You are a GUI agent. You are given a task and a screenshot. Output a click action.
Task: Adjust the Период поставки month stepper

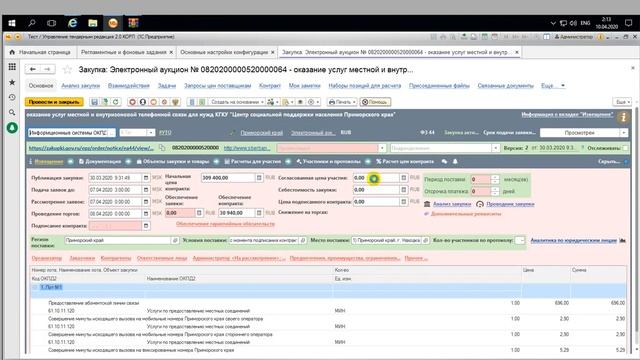[495, 179]
